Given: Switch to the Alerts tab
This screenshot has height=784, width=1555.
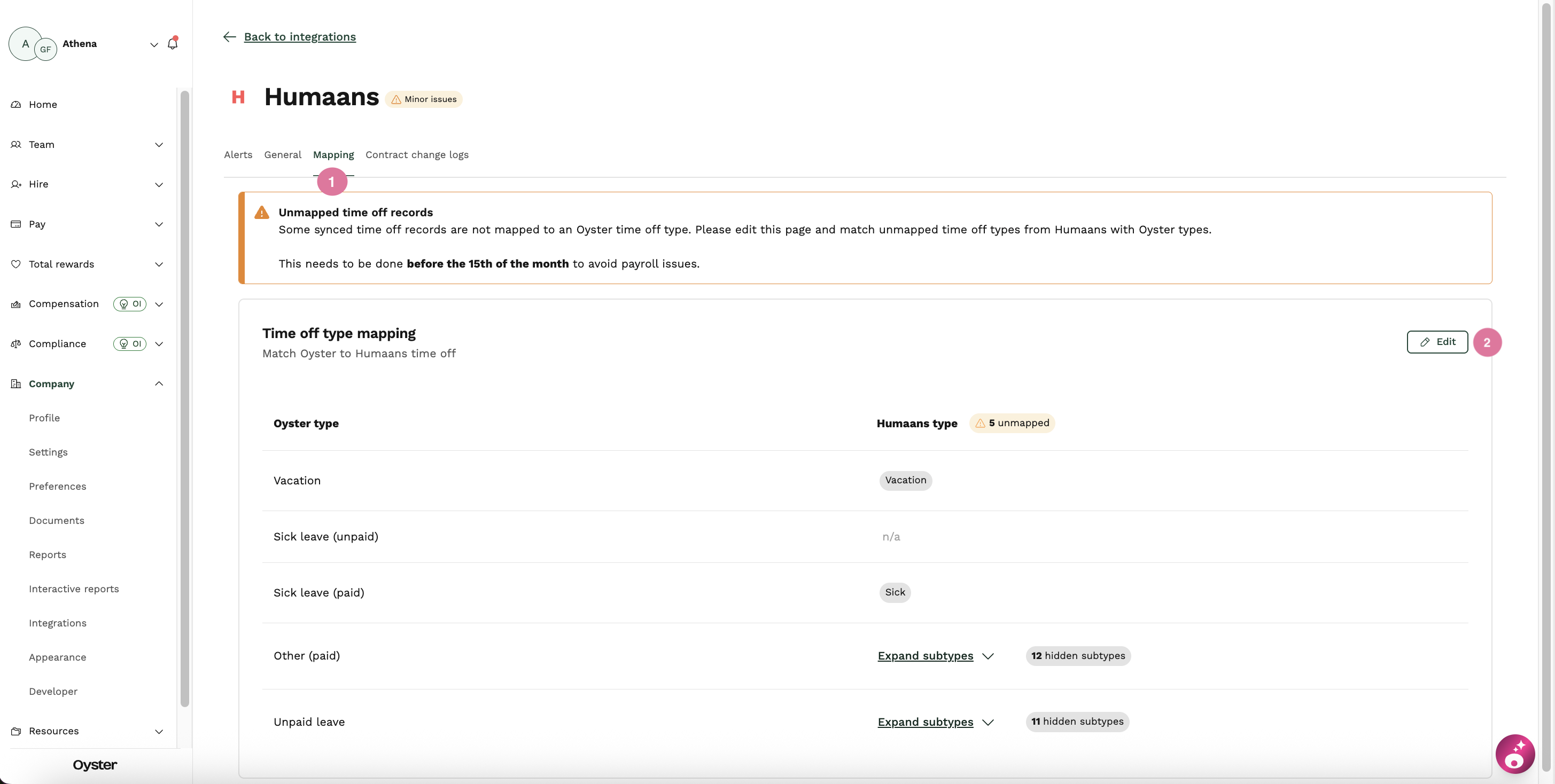Looking at the screenshot, I should [238, 154].
